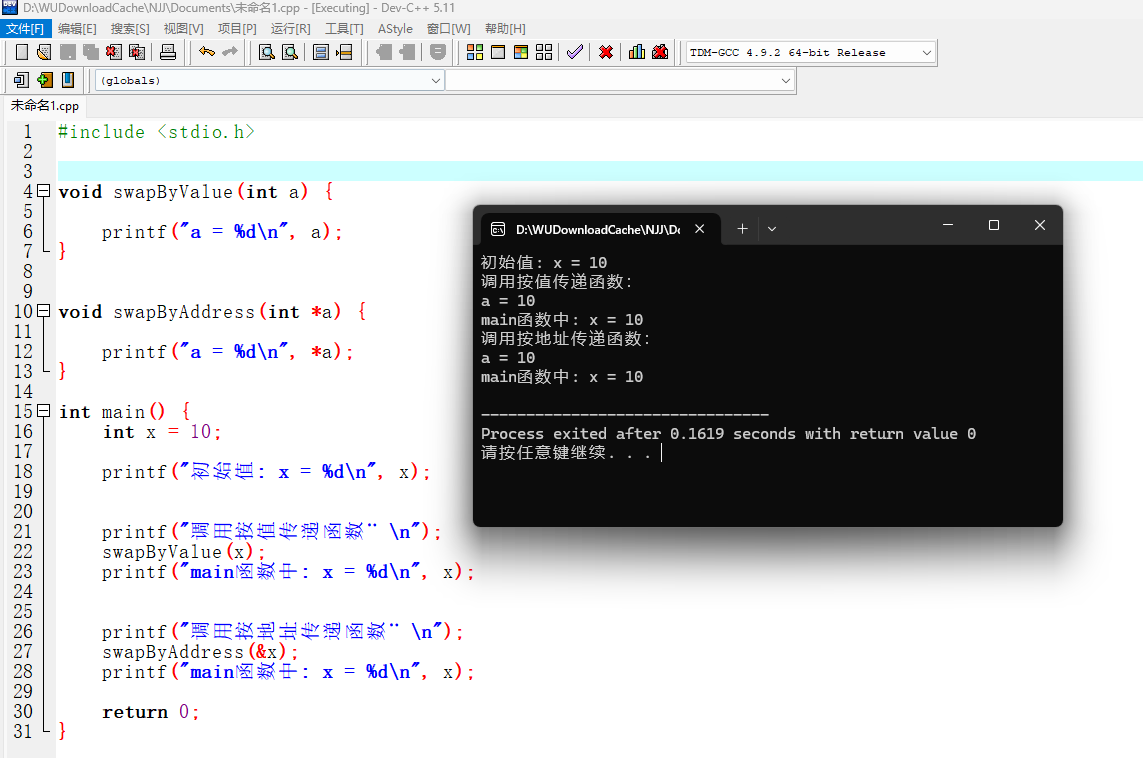Select the 未命名1.cpp editor tab

[44, 106]
